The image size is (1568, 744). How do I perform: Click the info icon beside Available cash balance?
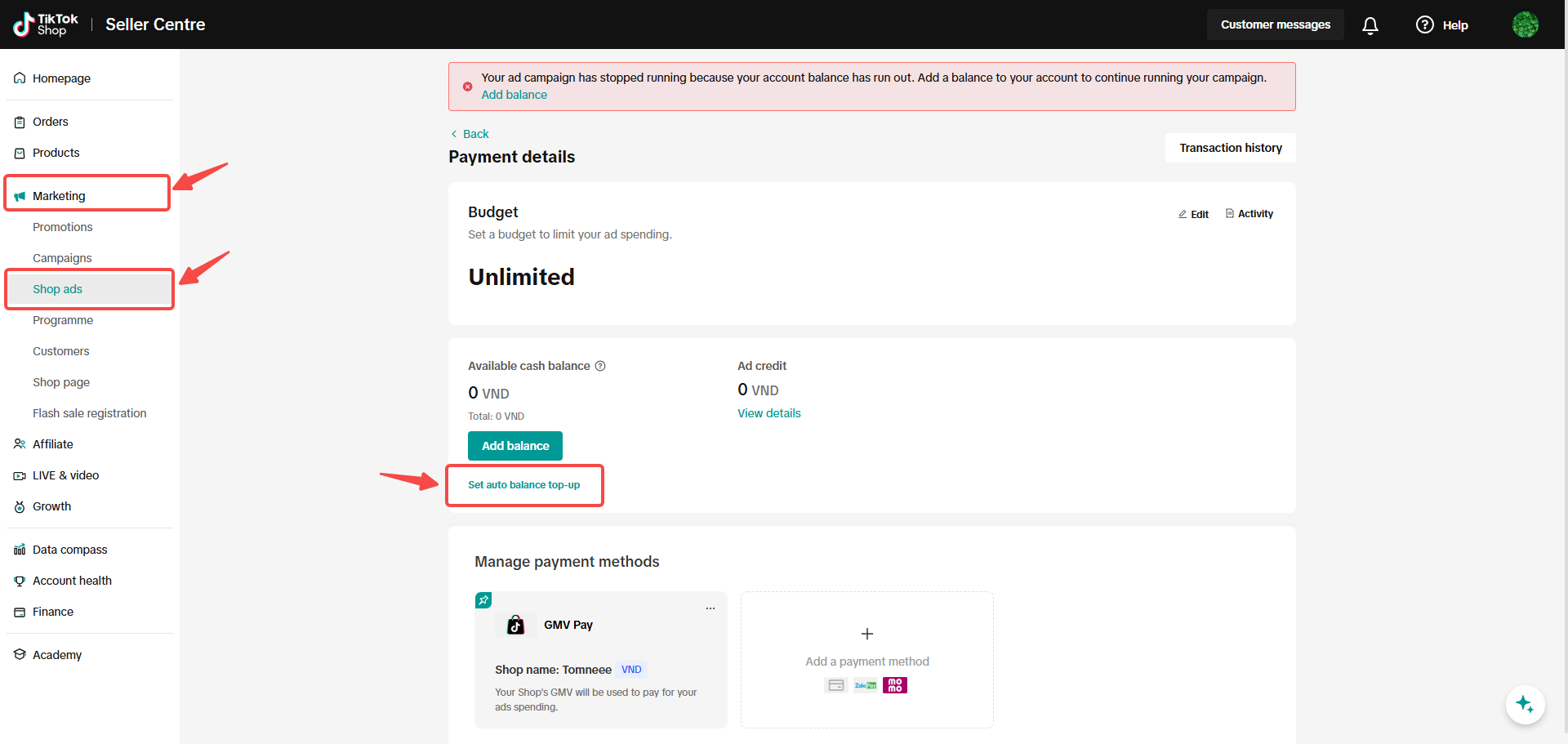tap(600, 366)
